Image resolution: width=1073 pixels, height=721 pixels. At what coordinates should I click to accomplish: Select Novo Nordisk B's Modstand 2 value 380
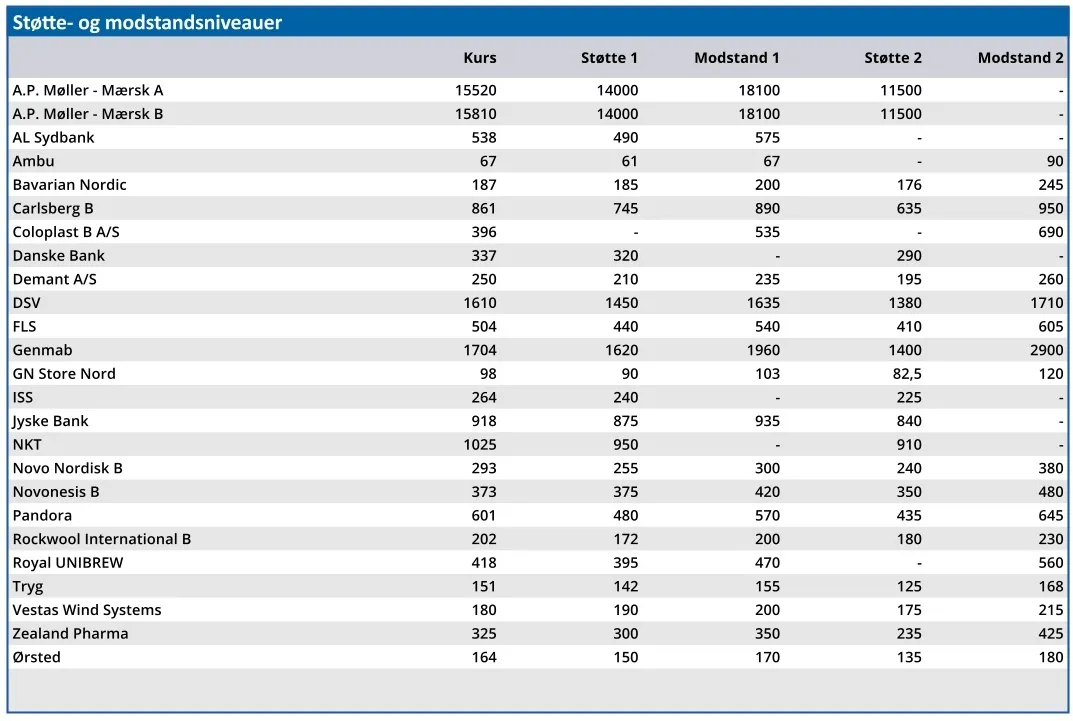click(x=1050, y=468)
